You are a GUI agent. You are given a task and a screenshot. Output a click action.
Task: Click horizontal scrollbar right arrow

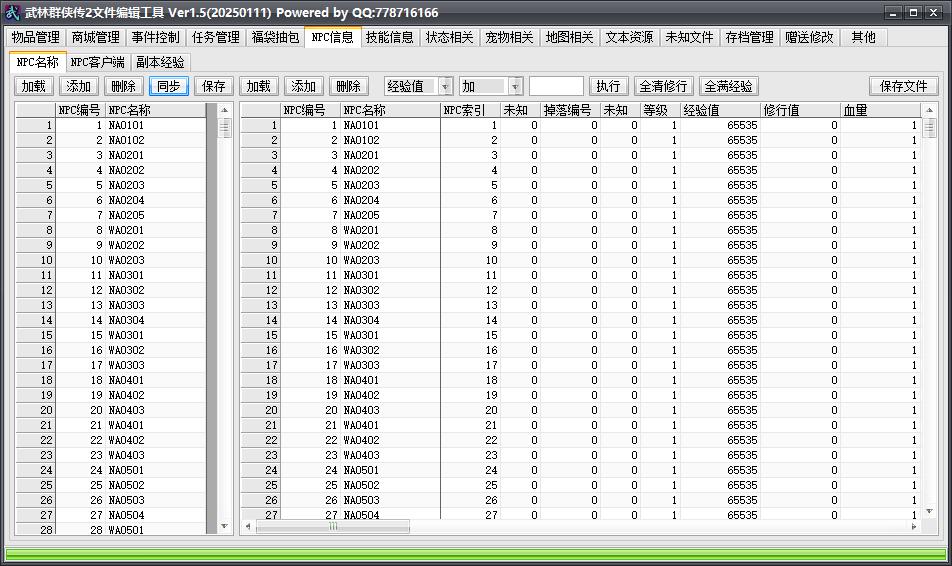click(x=914, y=527)
